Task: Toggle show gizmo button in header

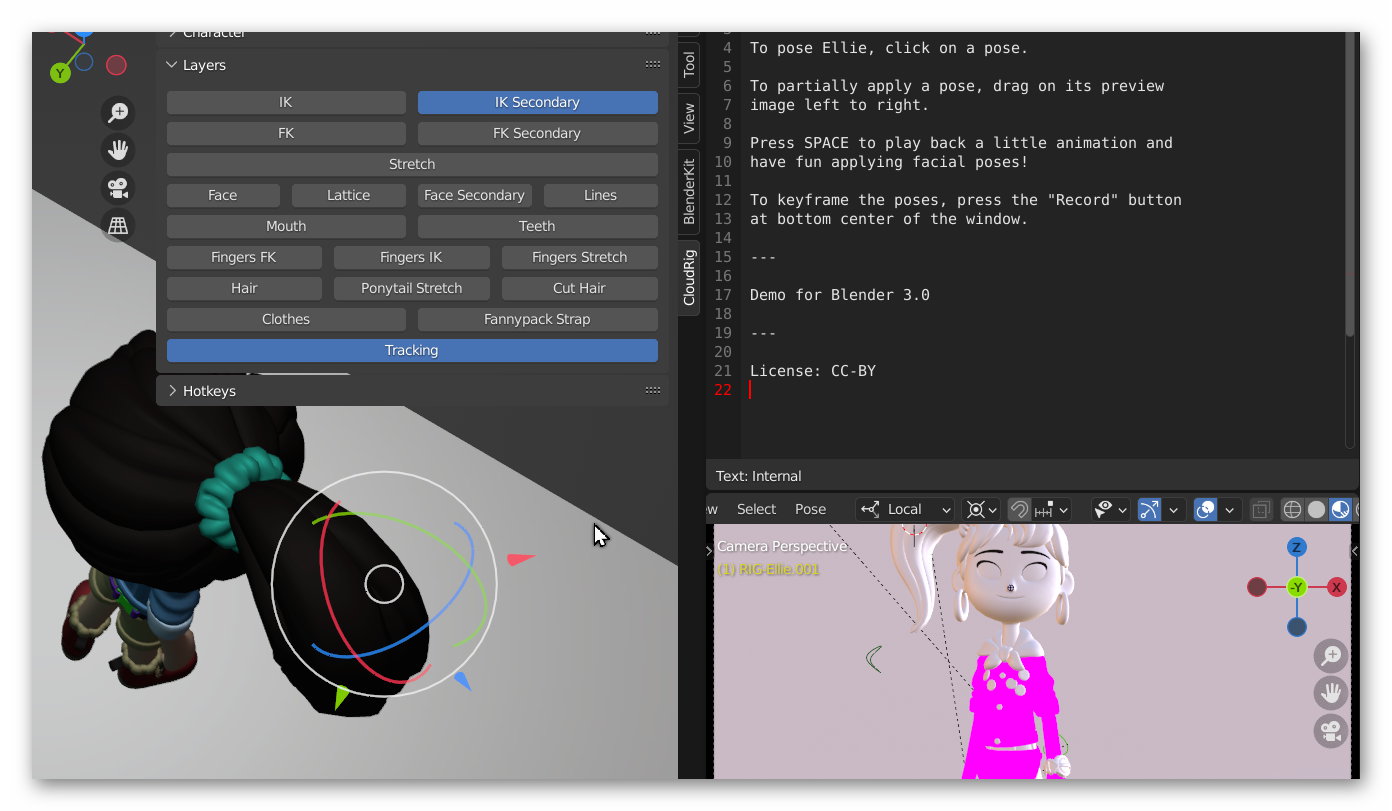Action: point(1150,509)
